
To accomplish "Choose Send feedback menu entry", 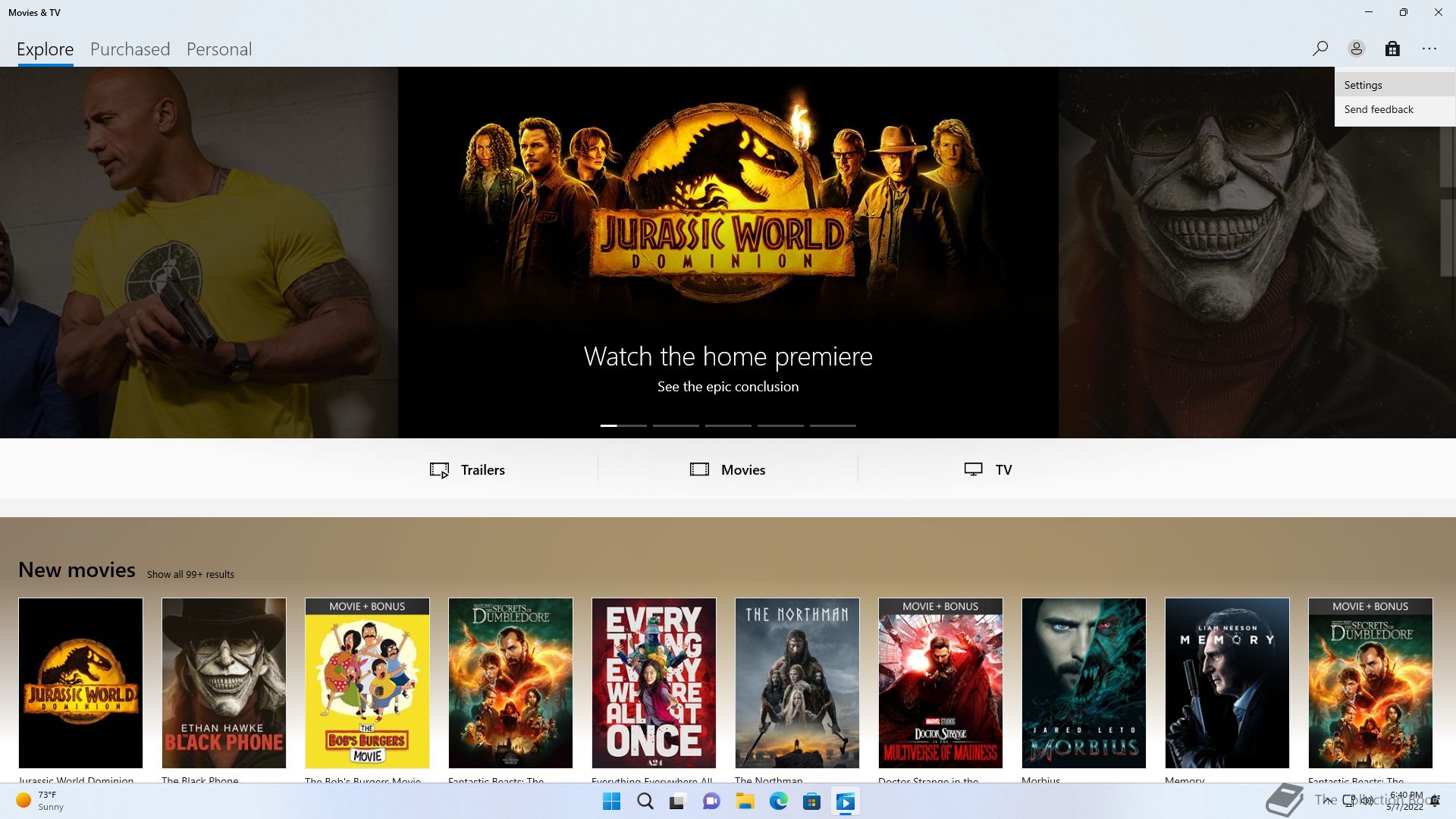I will click(1395, 109).
